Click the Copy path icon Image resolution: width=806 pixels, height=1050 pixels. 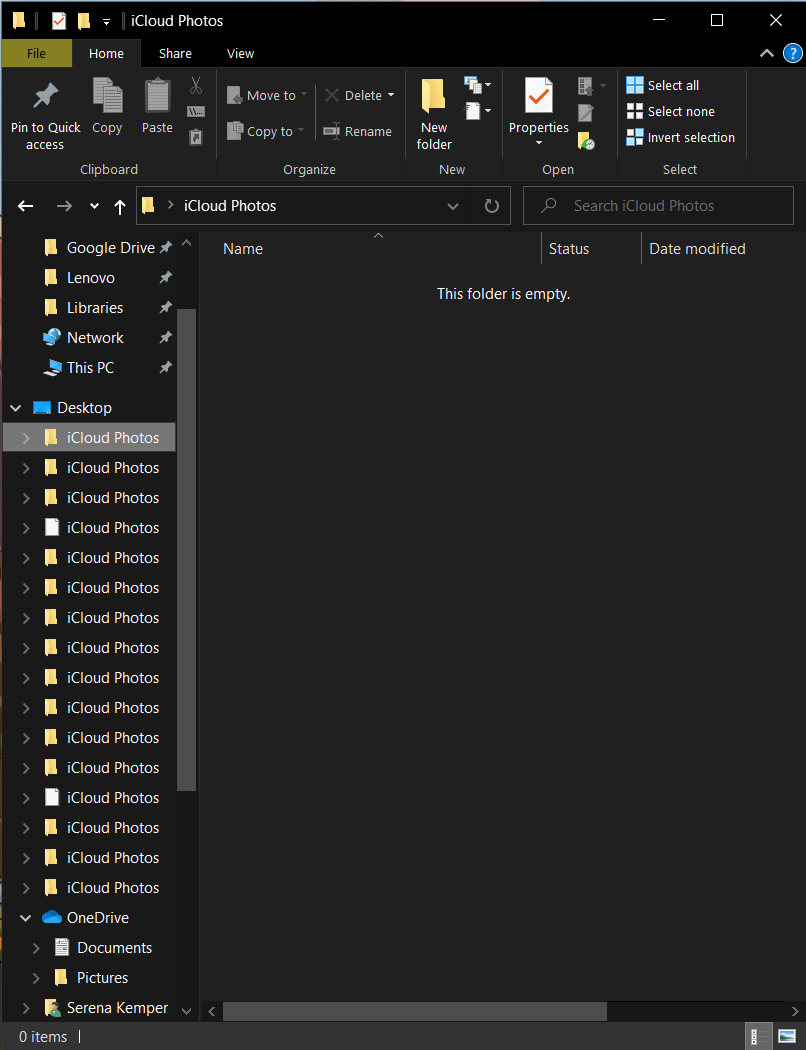point(195,111)
